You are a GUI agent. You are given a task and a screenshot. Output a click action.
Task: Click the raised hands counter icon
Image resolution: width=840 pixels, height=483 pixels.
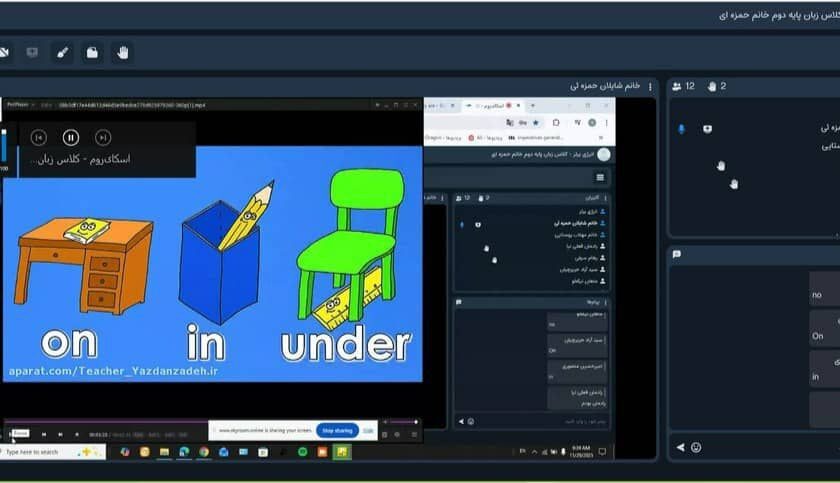(x=713, y=87)
